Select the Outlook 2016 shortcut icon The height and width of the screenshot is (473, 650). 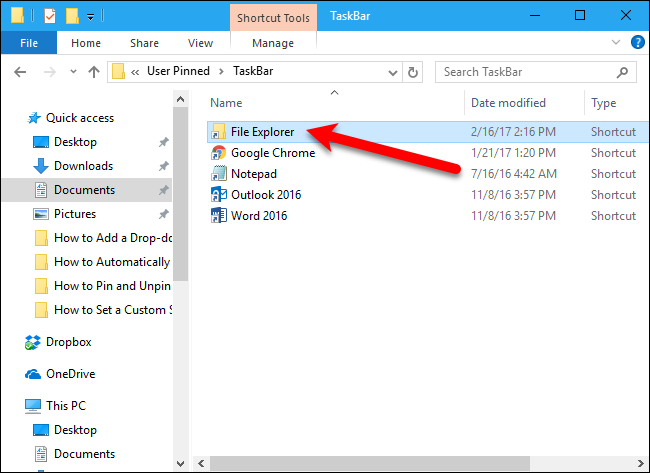point(218,195)
